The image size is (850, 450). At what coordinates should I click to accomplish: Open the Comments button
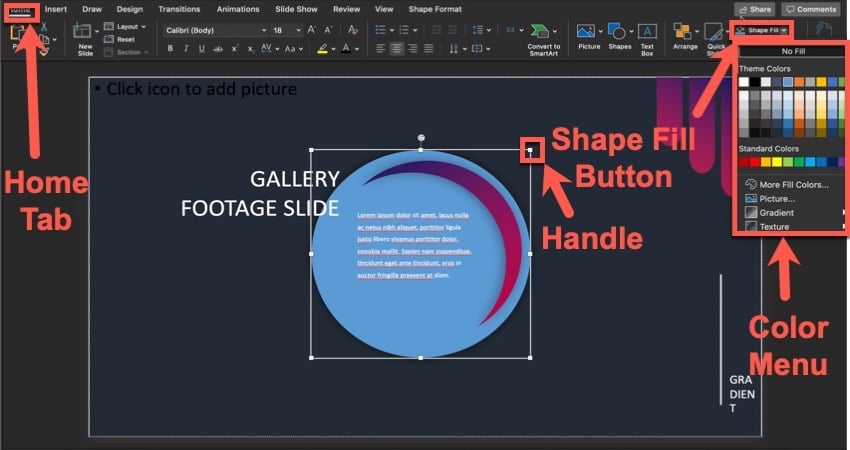810,9
